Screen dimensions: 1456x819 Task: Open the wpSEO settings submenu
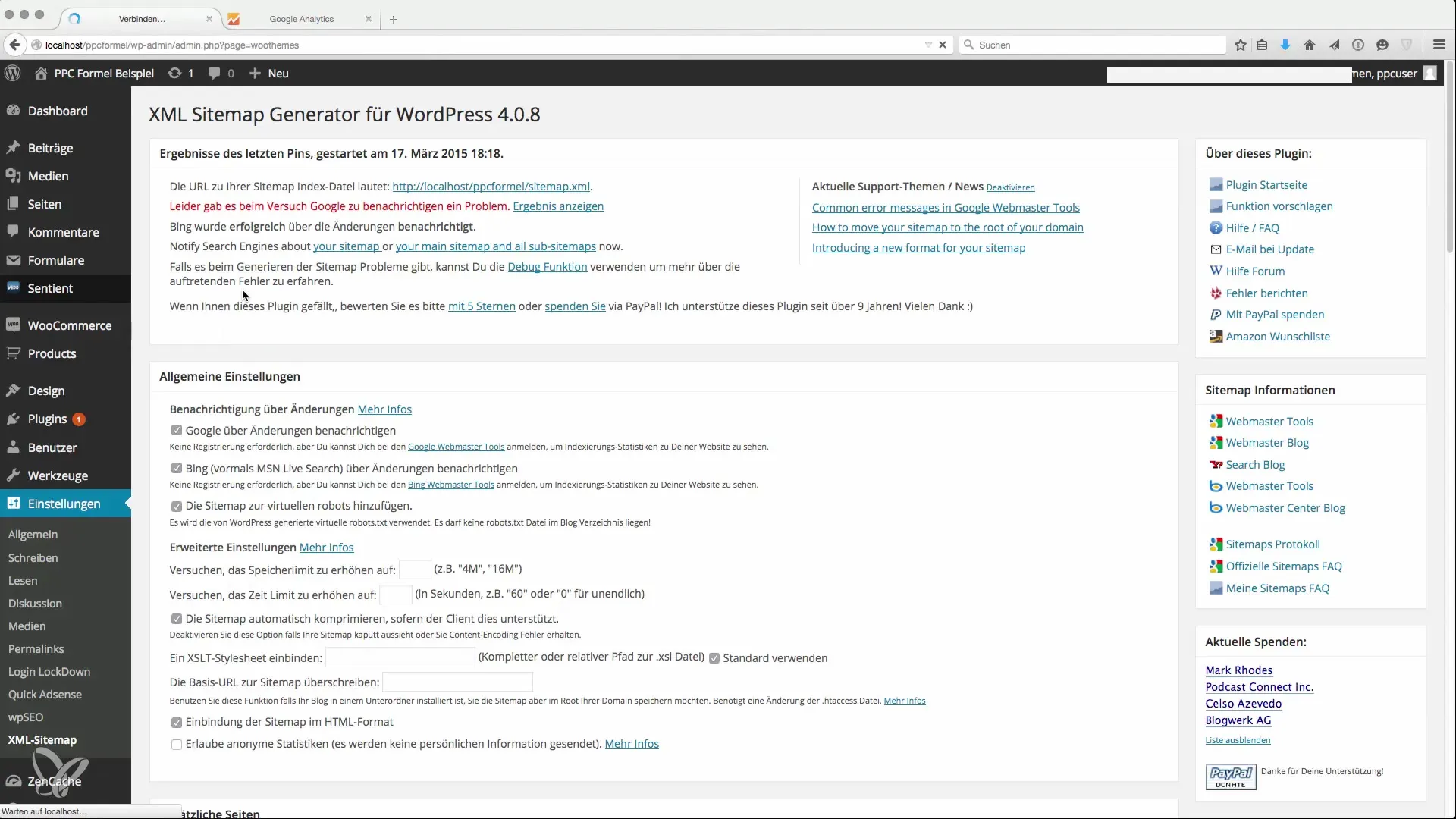(26, 717)
